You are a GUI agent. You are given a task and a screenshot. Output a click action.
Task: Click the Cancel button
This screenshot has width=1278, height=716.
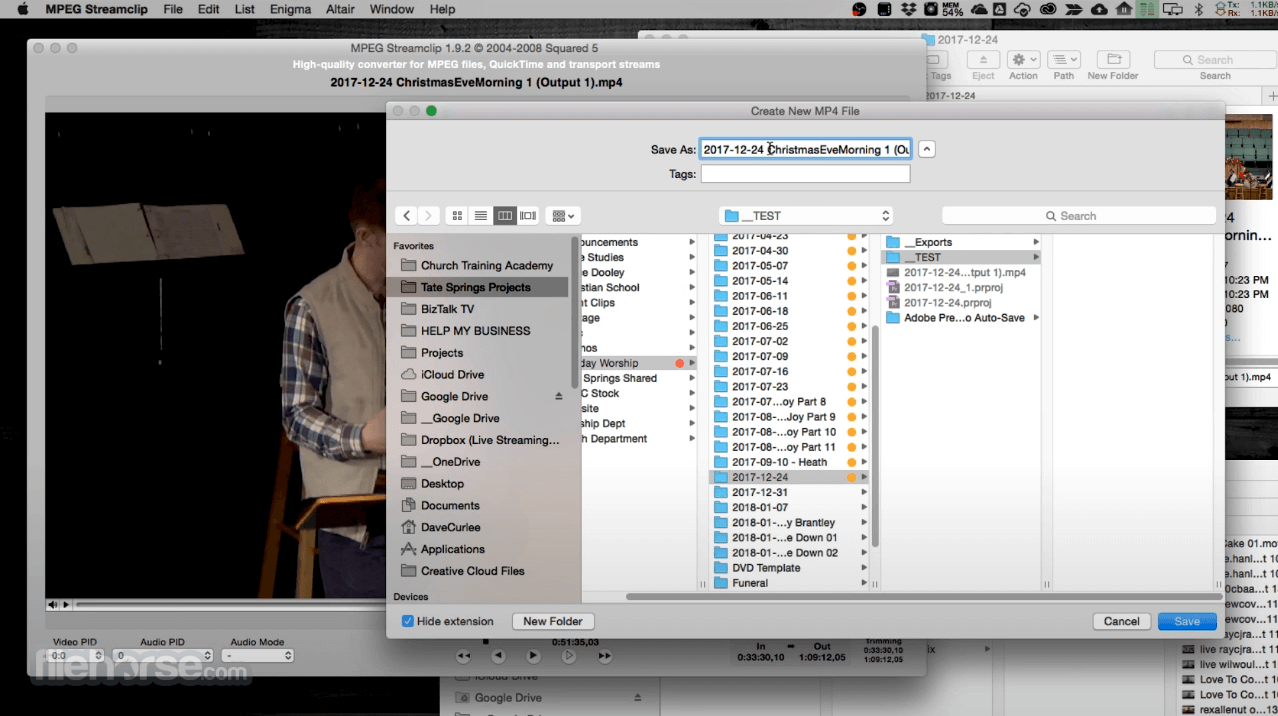(x=1121, y=621)
